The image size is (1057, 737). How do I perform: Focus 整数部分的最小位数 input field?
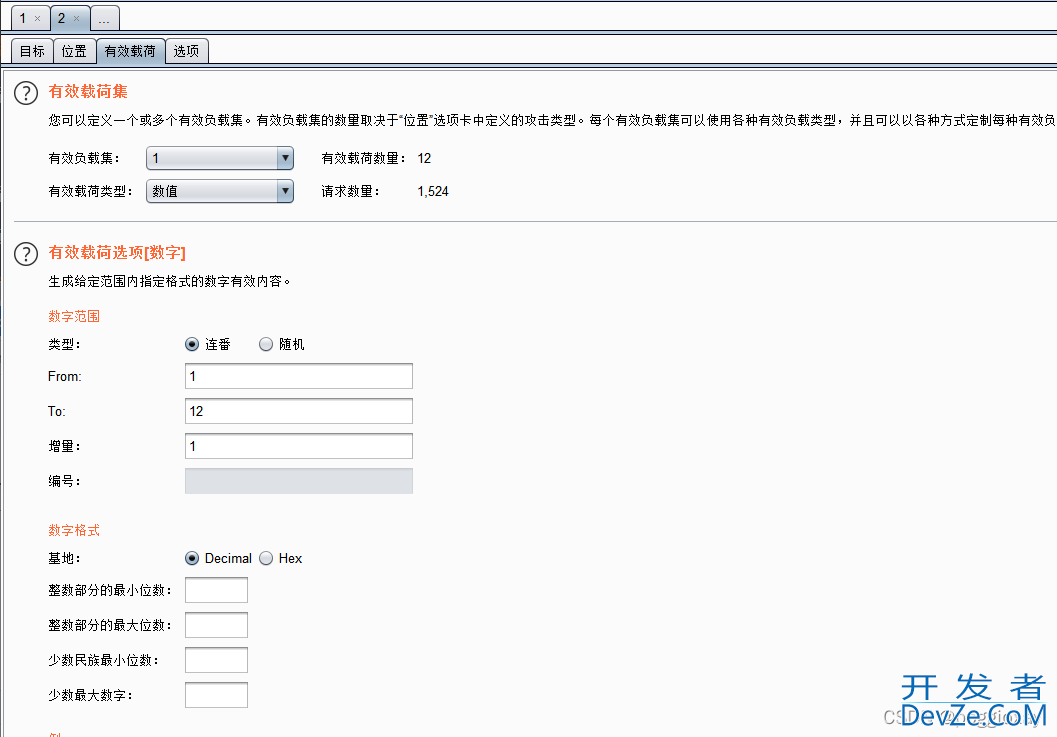coord(216,590)
